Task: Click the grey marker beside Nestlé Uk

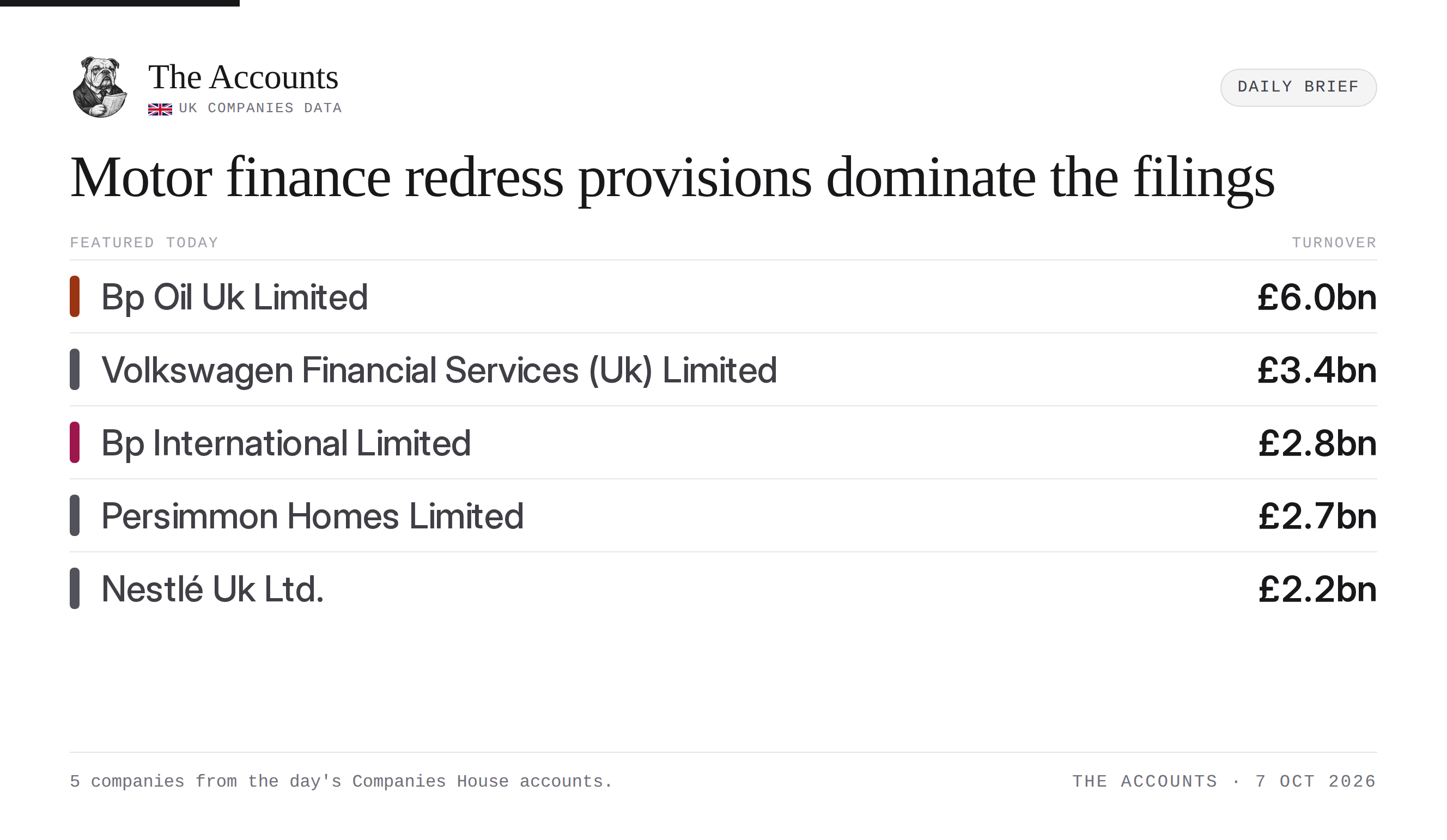Action: coord(75,588)
